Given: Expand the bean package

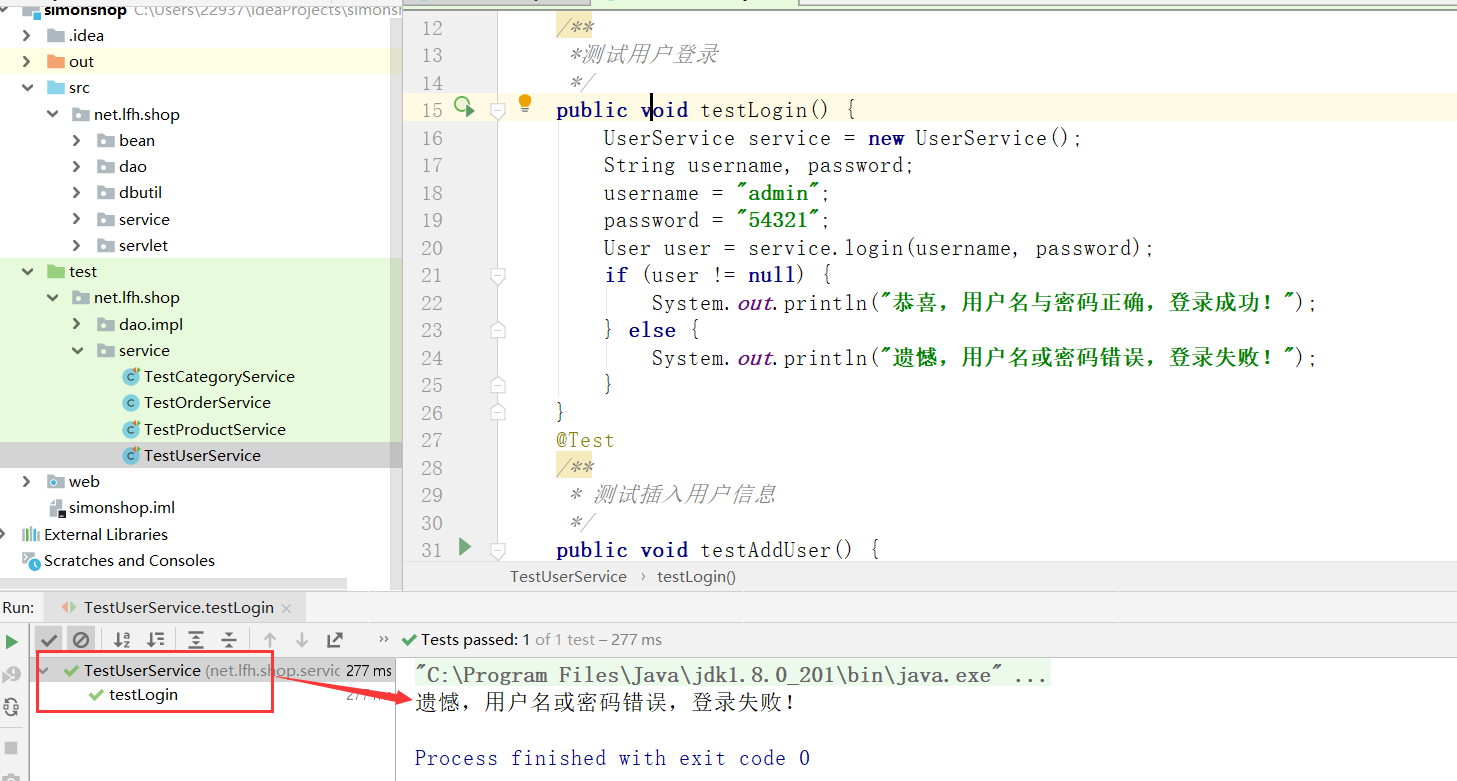Looking at the screenshot, I should click(77, 140).
